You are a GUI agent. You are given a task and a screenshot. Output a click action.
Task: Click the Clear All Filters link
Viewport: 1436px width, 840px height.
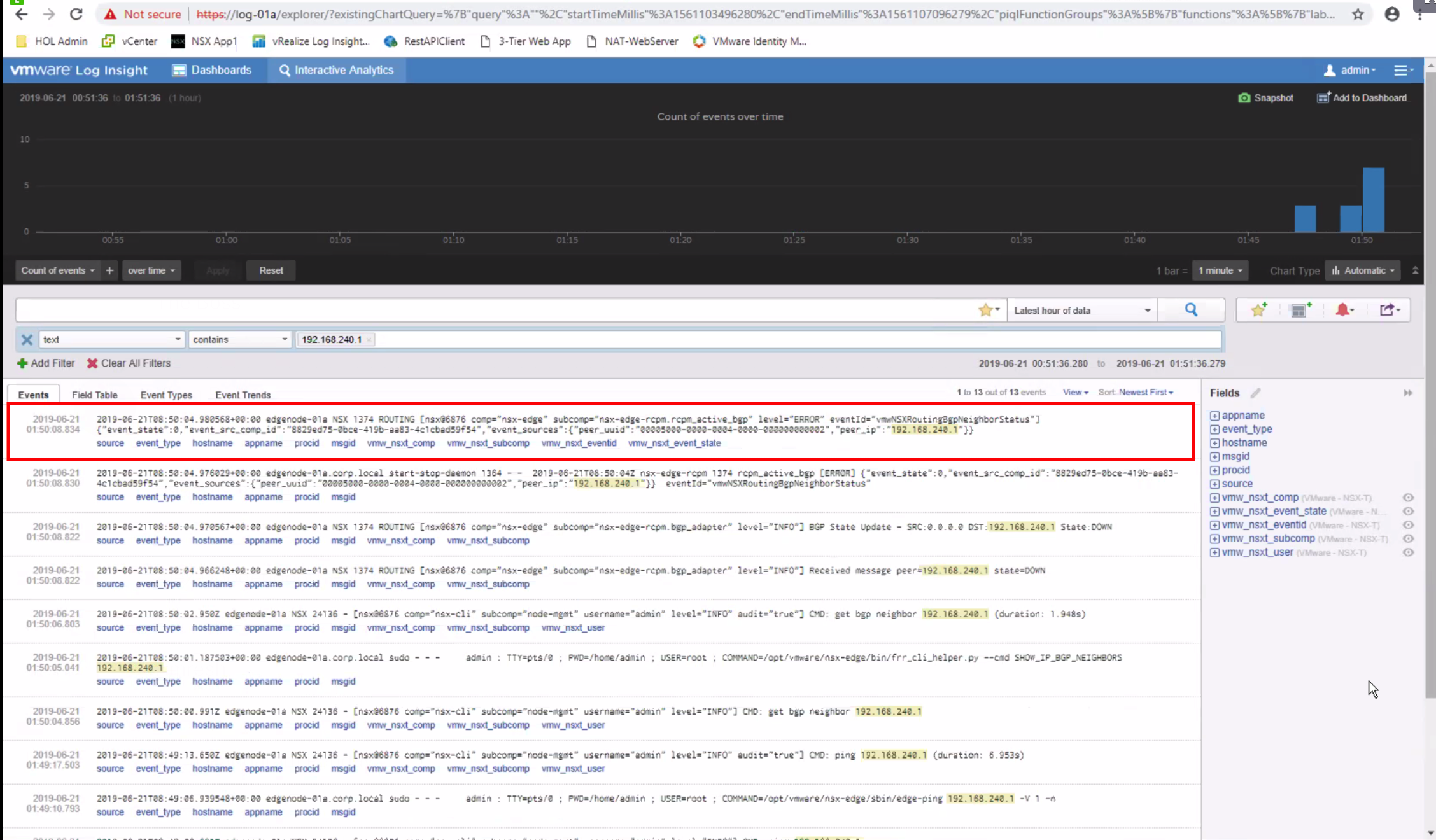[x=129, y=363]
